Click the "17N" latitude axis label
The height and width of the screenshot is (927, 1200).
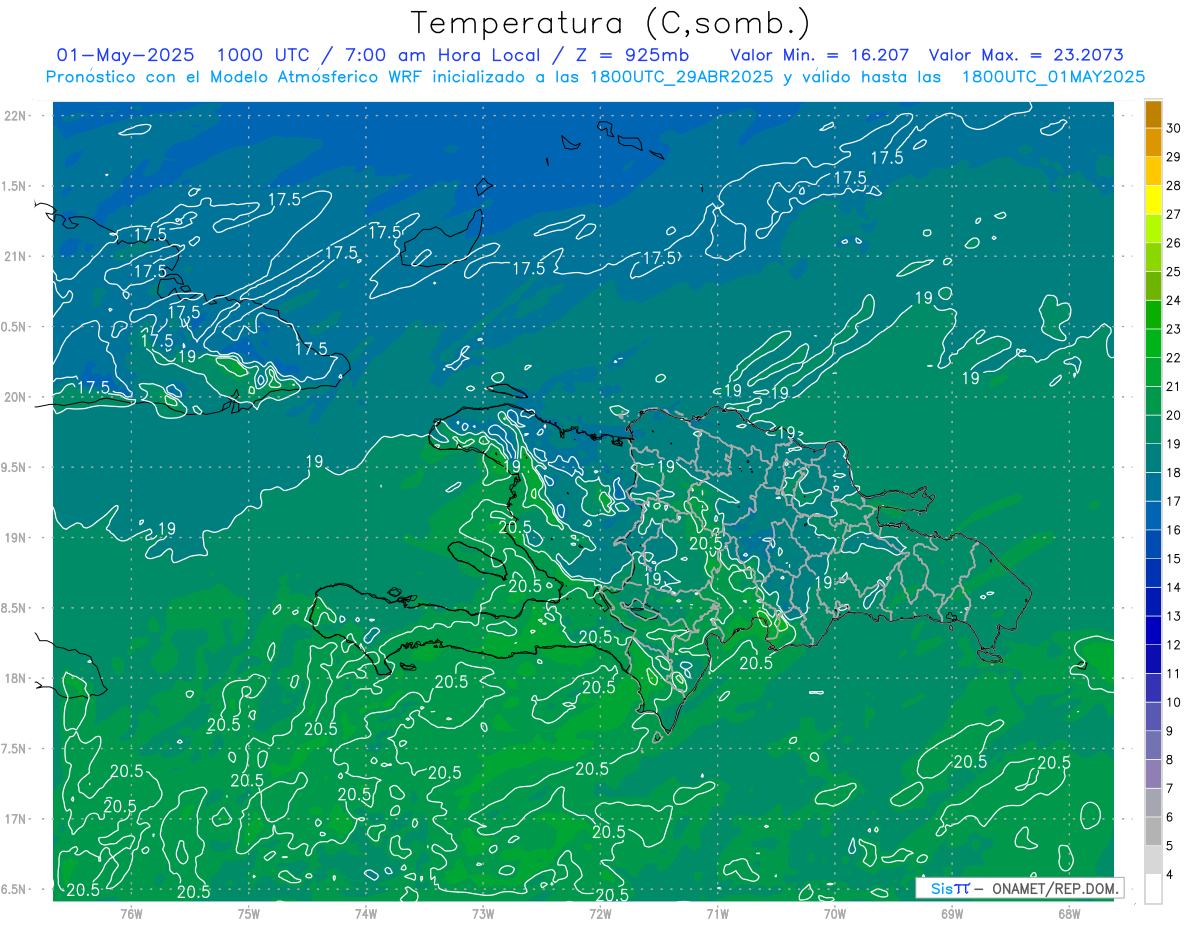(x=14, y=819)
